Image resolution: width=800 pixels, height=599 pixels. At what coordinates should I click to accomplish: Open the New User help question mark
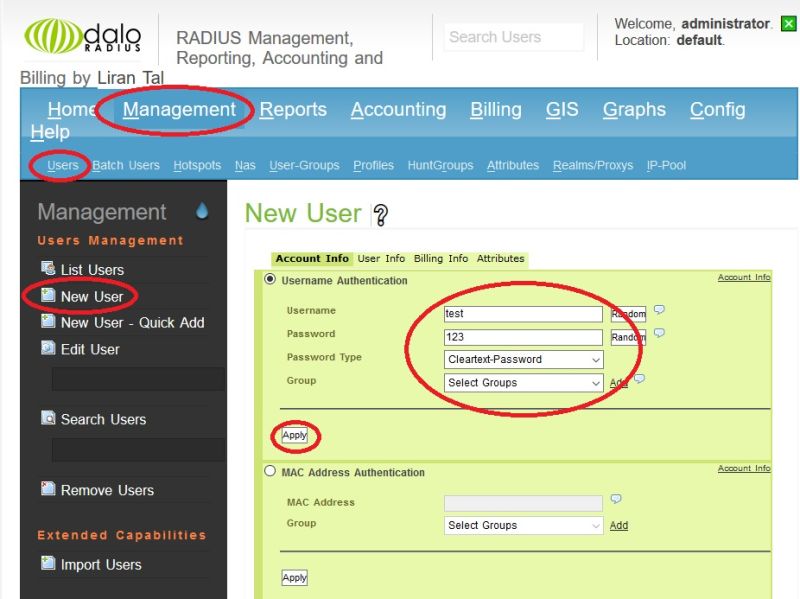point(381,215)
